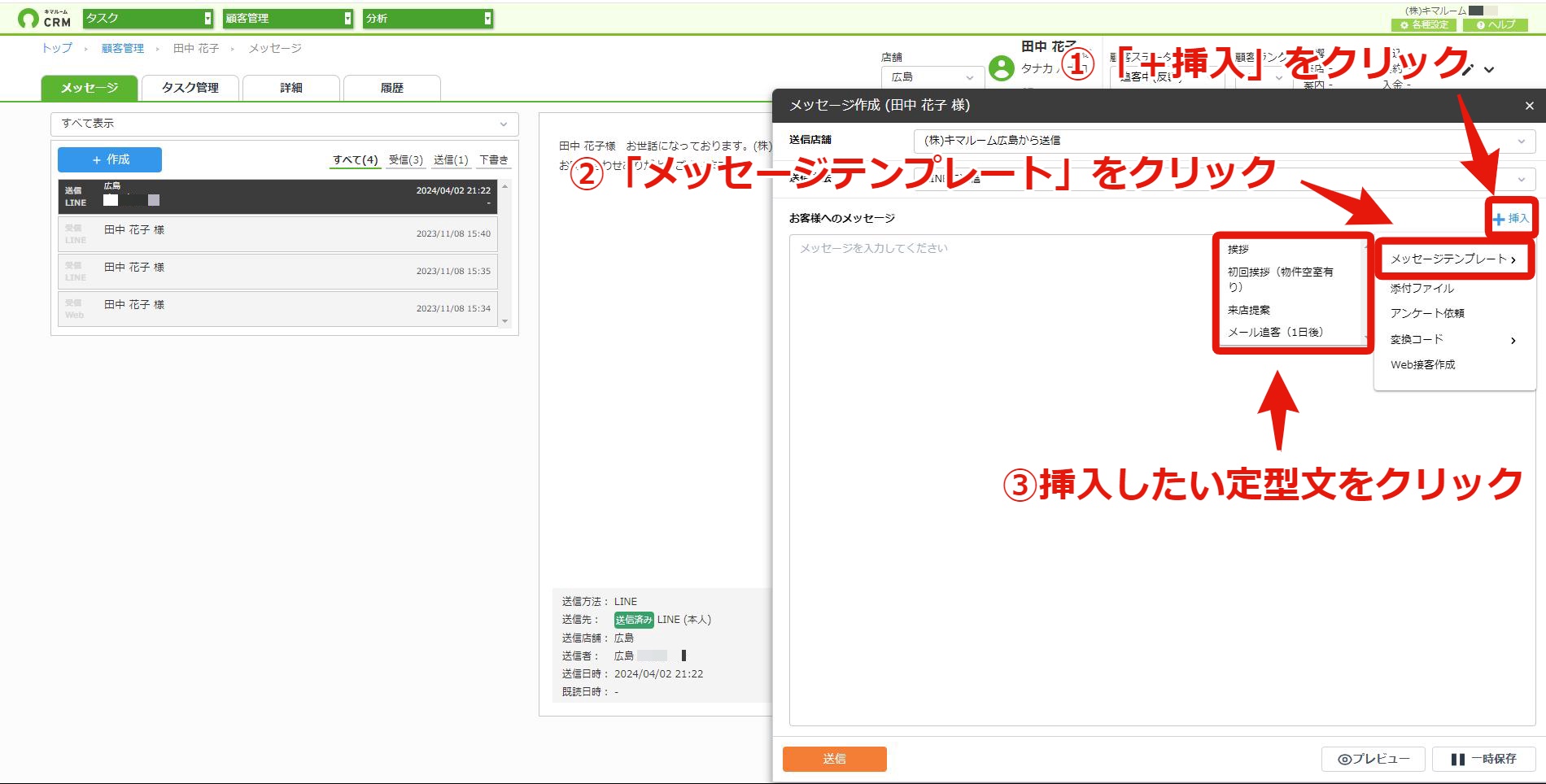Click the ＋挿入 insert icon
Viewport: 1546px width, 784px height.
pos(1511,218)
